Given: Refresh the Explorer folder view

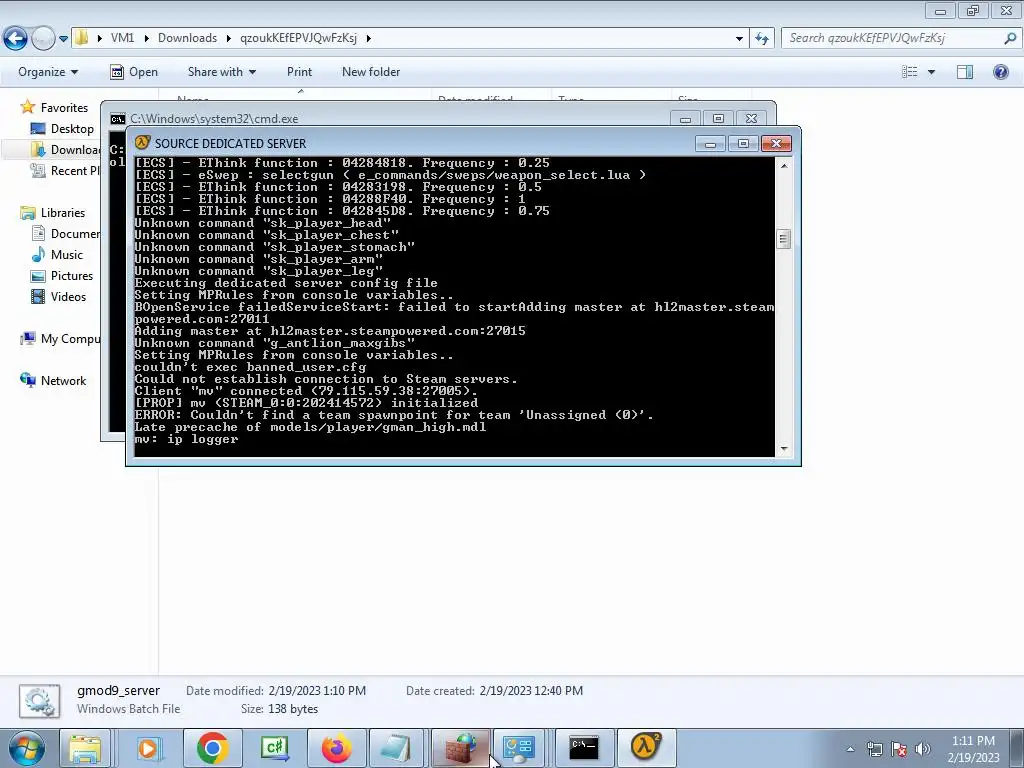Looking at the screenshot, I should coord(761,38).
